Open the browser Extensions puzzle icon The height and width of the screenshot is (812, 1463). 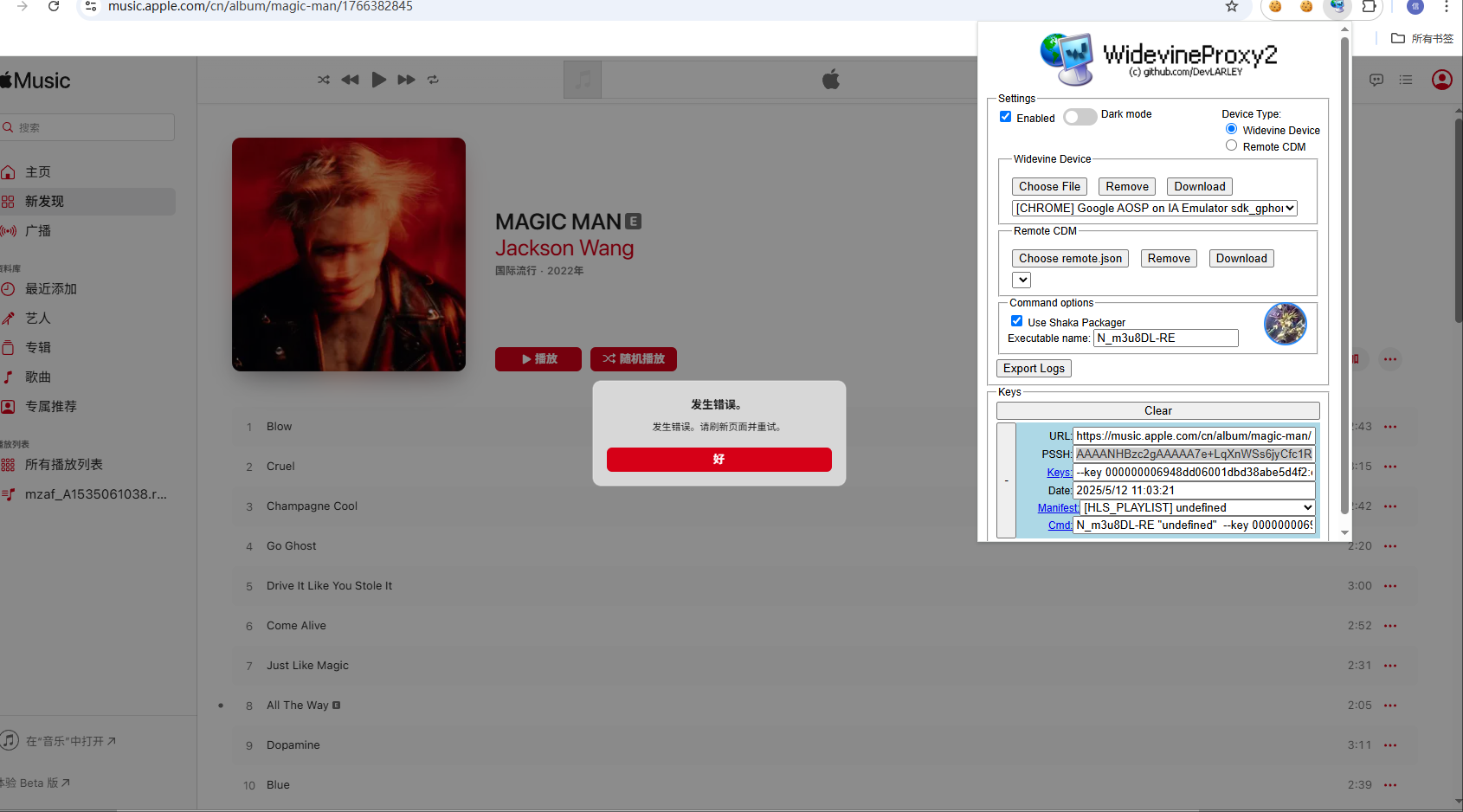tap(1369, 6)
